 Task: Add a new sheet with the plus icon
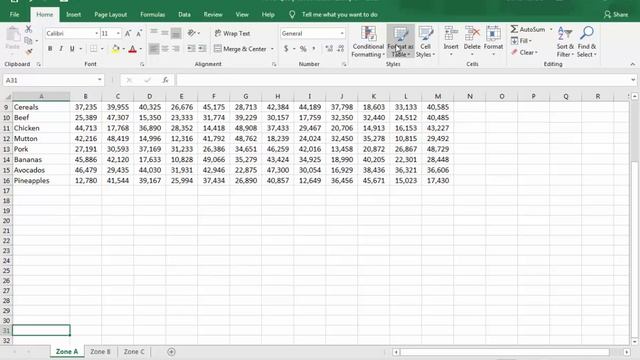pyautogui.click(x=171, y=351)
